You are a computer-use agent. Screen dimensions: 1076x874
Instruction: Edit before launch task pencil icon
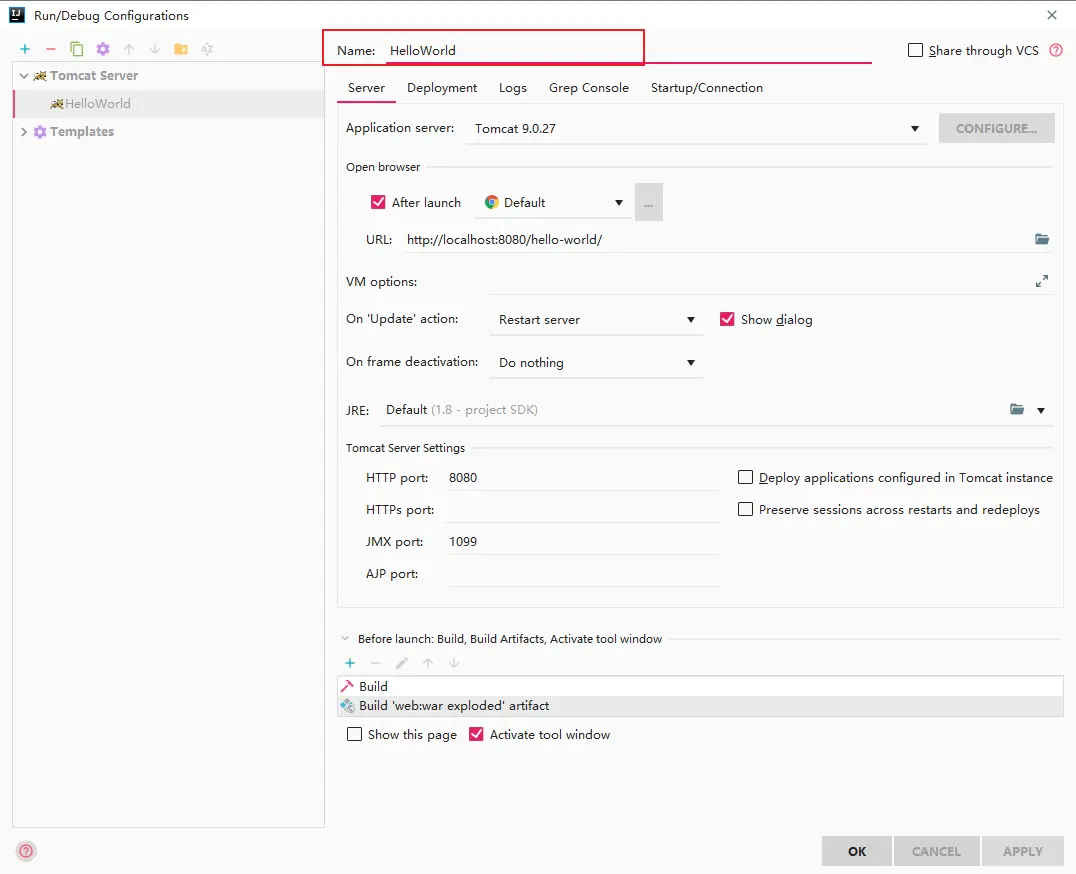402,663
